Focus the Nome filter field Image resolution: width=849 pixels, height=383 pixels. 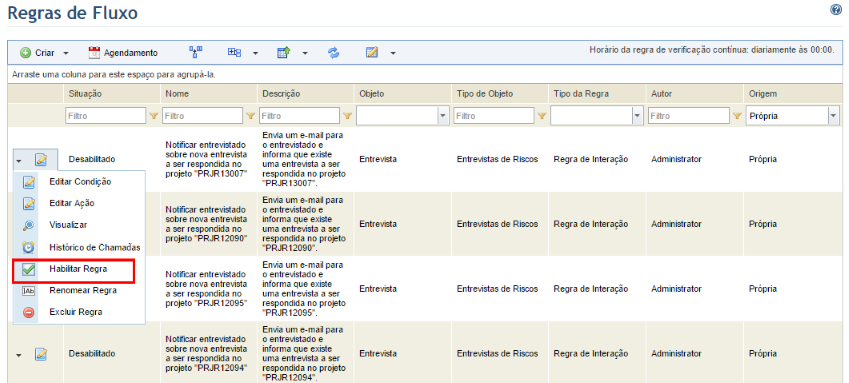tap(203, 115)
